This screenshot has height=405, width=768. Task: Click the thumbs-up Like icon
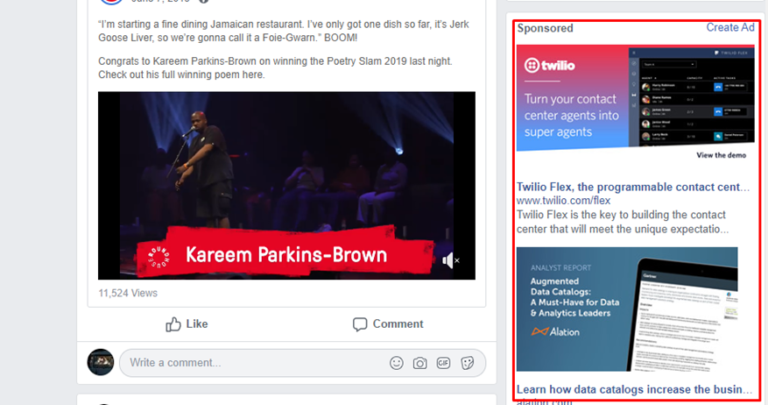tap(174, 324)
